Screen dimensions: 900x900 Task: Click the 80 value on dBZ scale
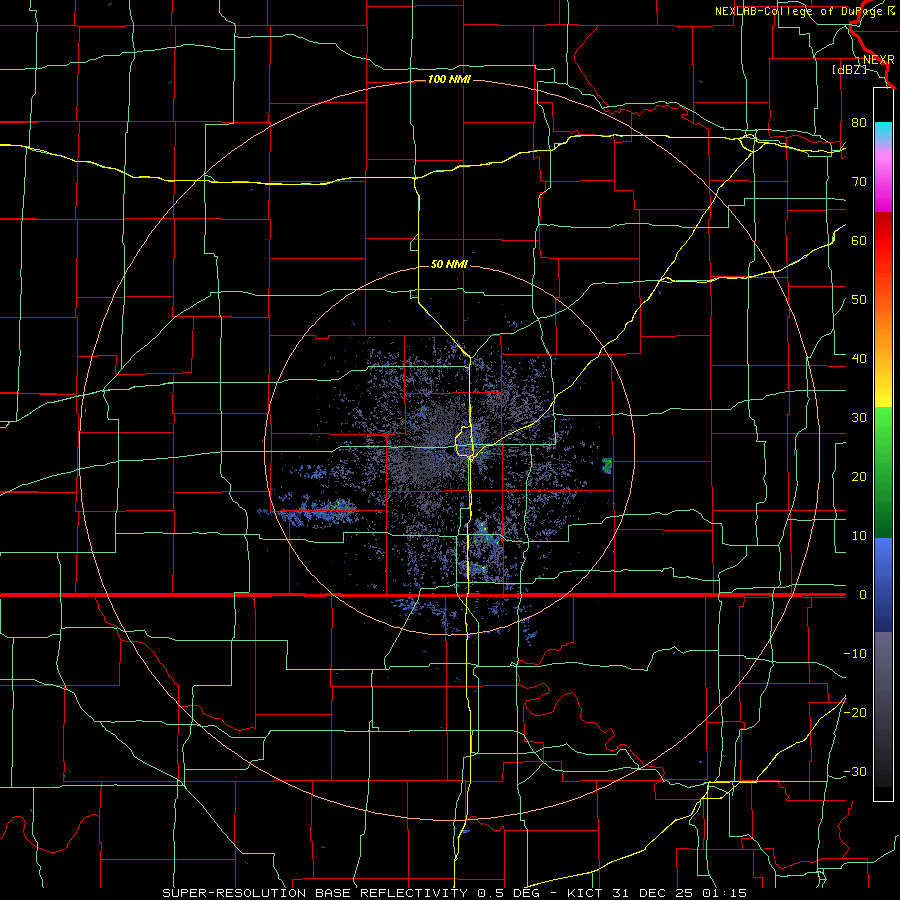click(859, 123)
